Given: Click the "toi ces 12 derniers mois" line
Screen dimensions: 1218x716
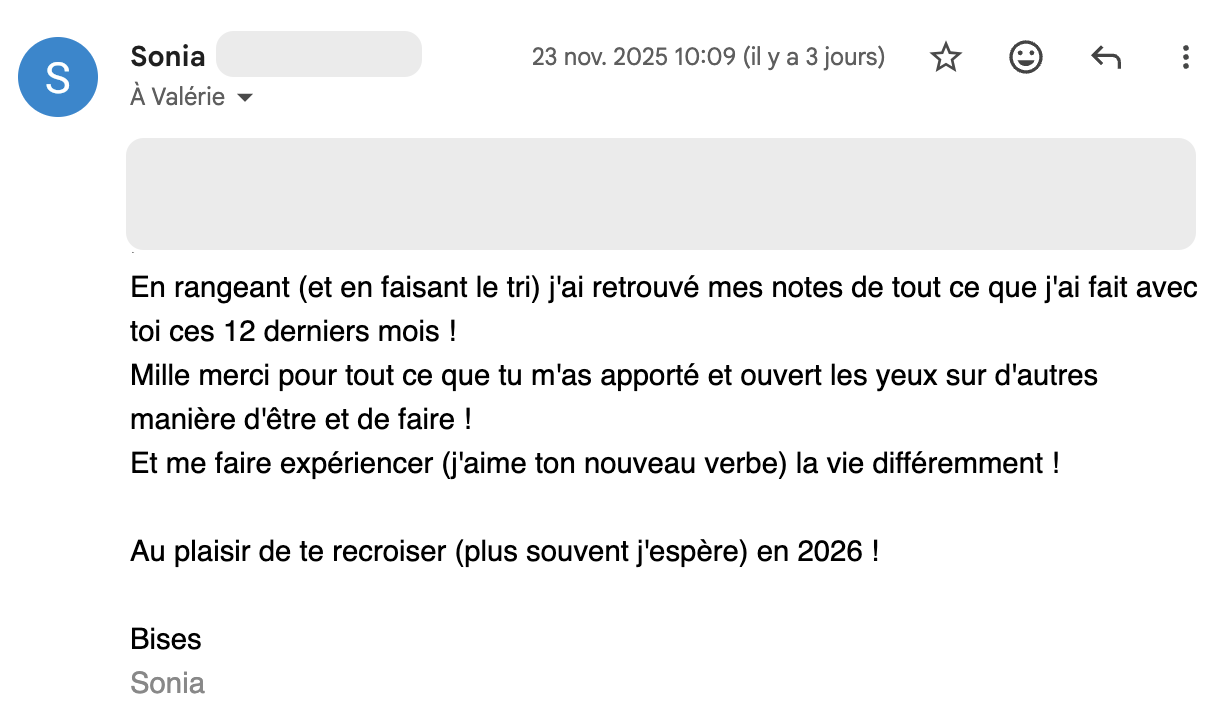Looking at the screenshot, I should [300, 329].
